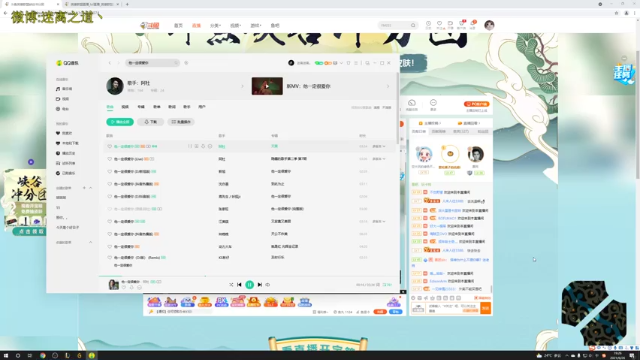
Task: Expand the artist card right chevron
Action: click(x=242, y=86)
